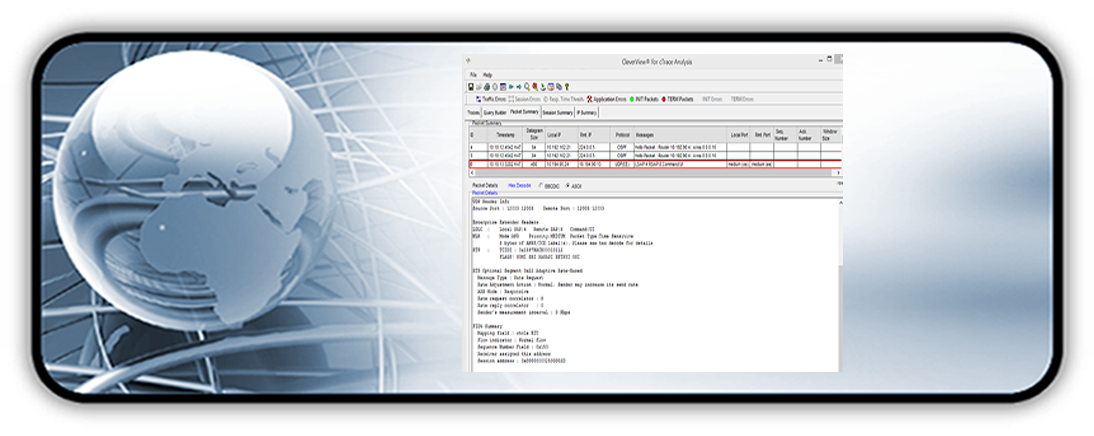Click the floppy disk save icon

click(x=471, y=87)
